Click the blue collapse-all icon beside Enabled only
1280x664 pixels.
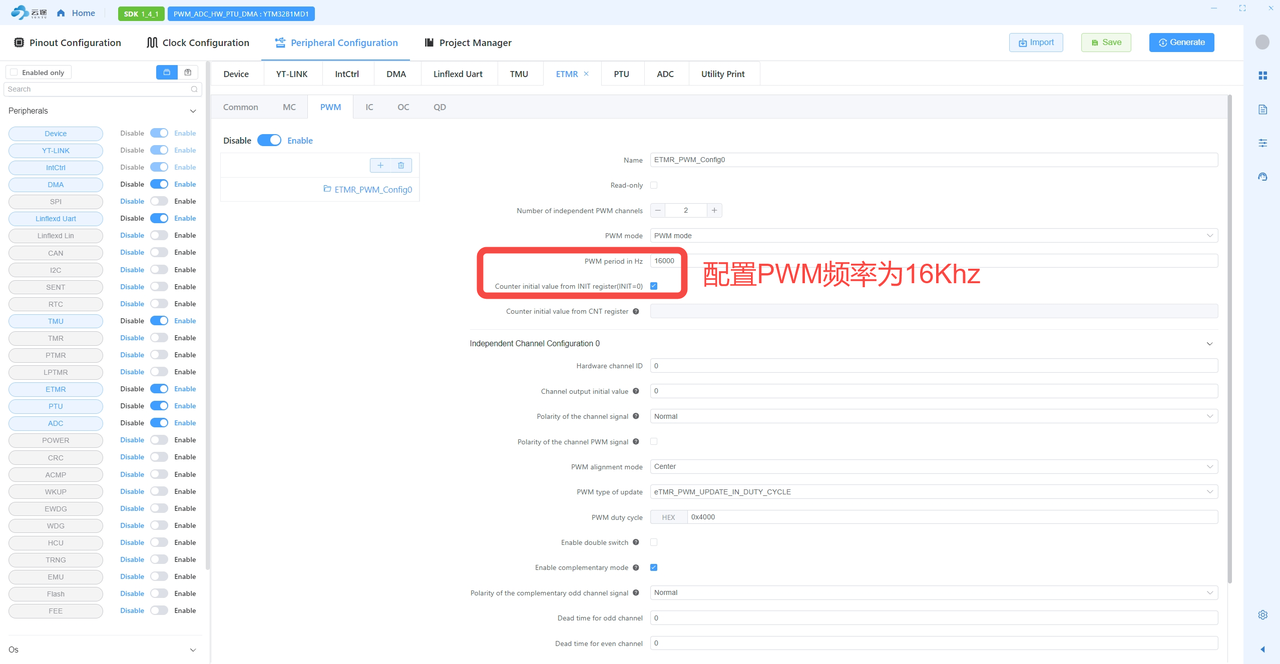point(167,72)
